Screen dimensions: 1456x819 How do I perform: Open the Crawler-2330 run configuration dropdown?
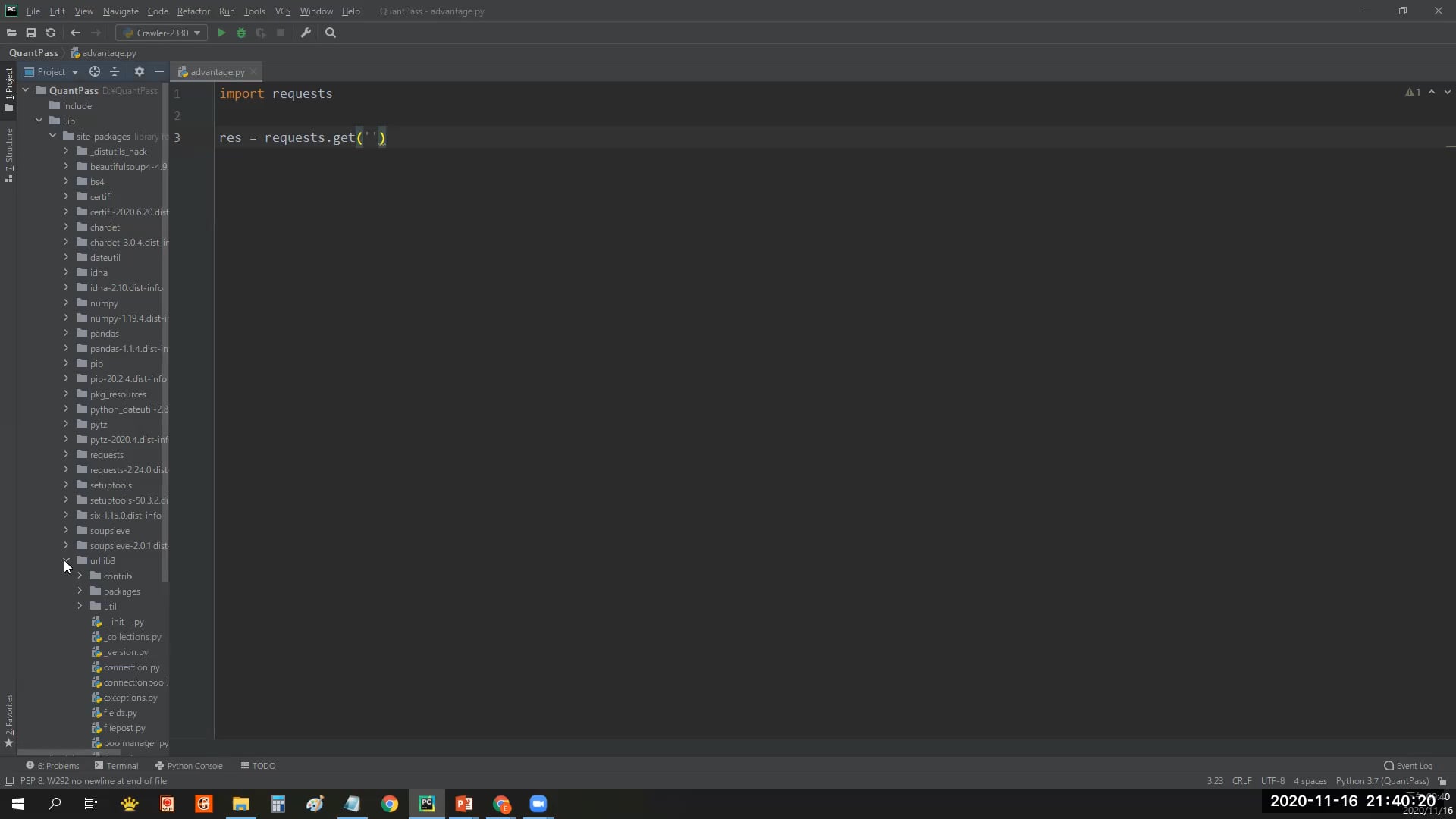click(162, 33)
